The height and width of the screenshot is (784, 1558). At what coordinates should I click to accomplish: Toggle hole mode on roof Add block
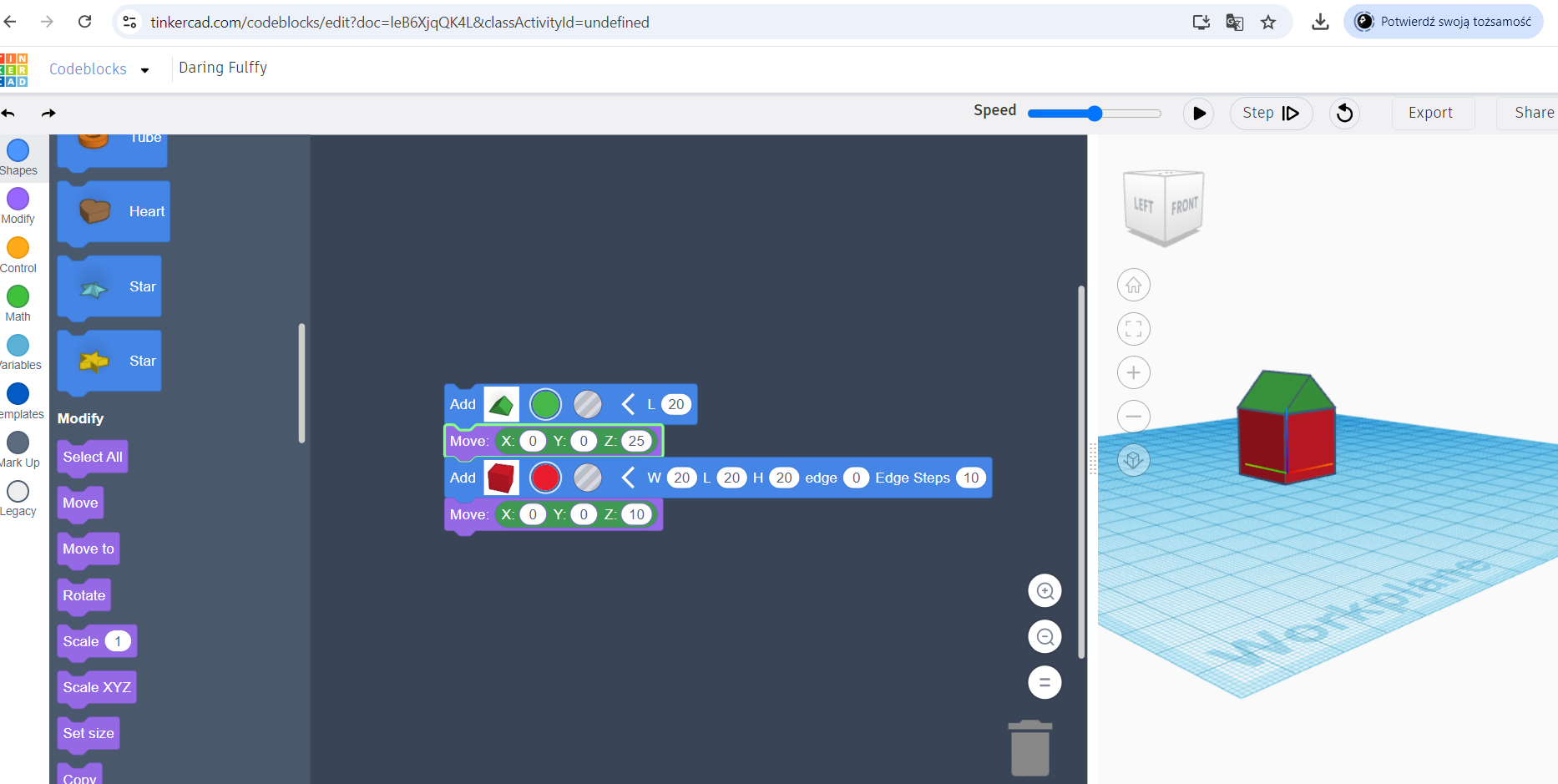click(588, 405)
